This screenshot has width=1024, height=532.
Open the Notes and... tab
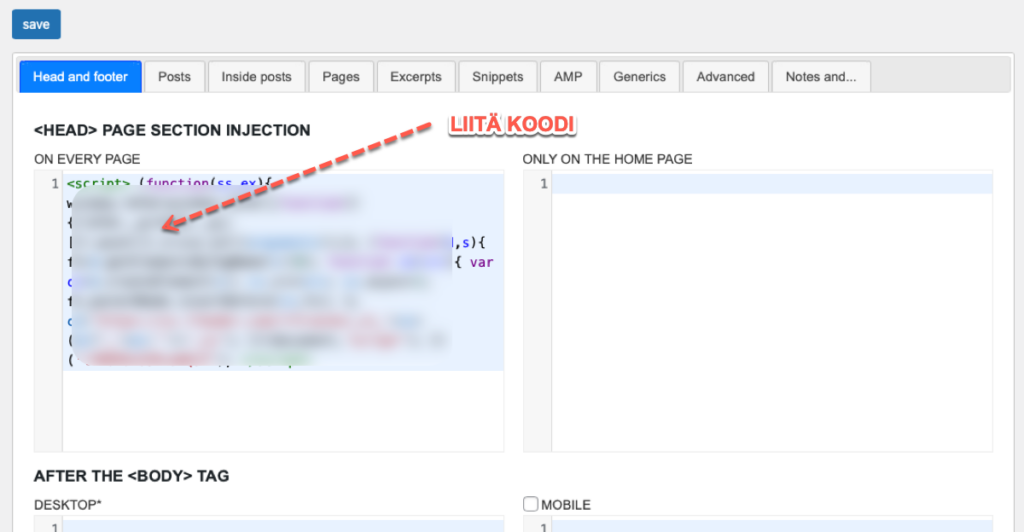pyautogui.click(x=820, y=77)
